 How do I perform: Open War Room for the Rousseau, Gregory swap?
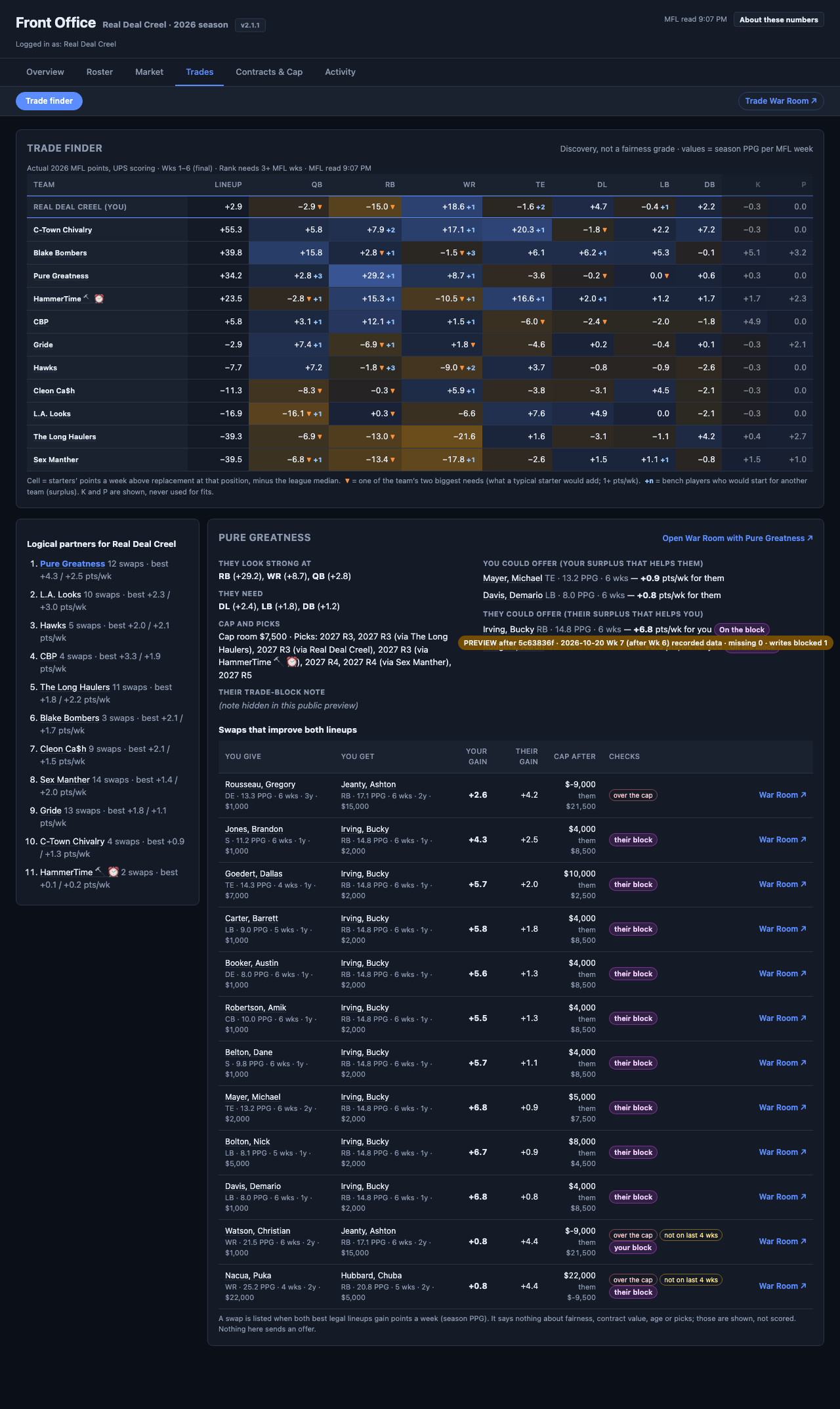tap(783, 795)
